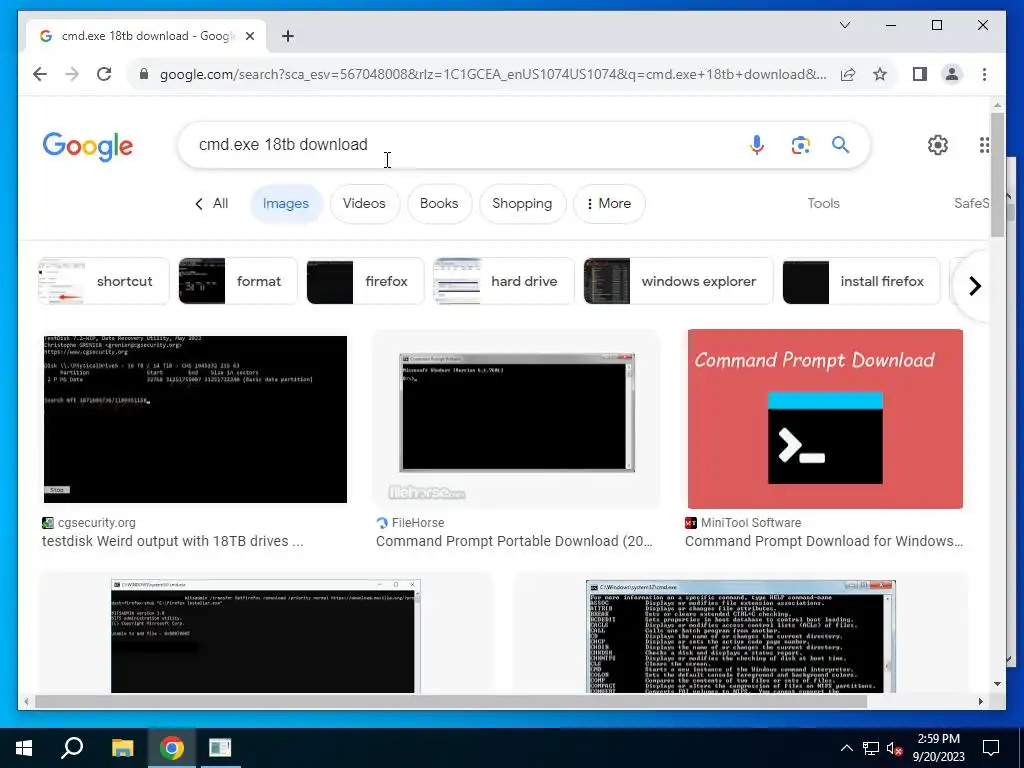Viewport: 1024px width, 768px height.
Task: Filter images by the 'hard drive' chip
Action: (504, 281)
